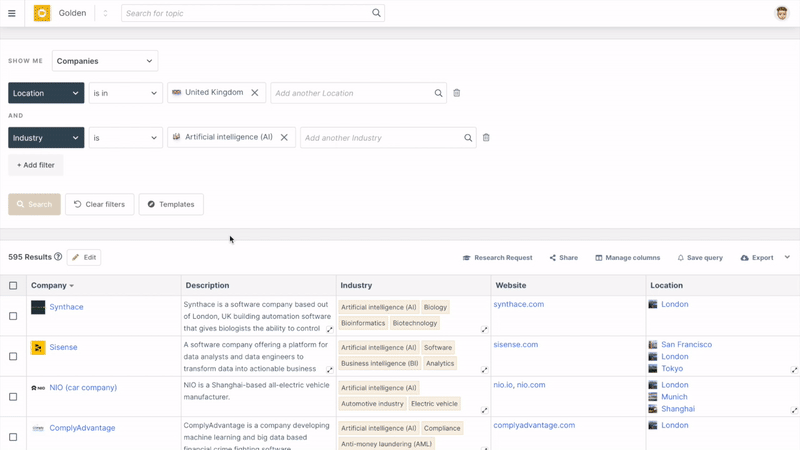
Task: Click the Export button
Action: point(757,258)
